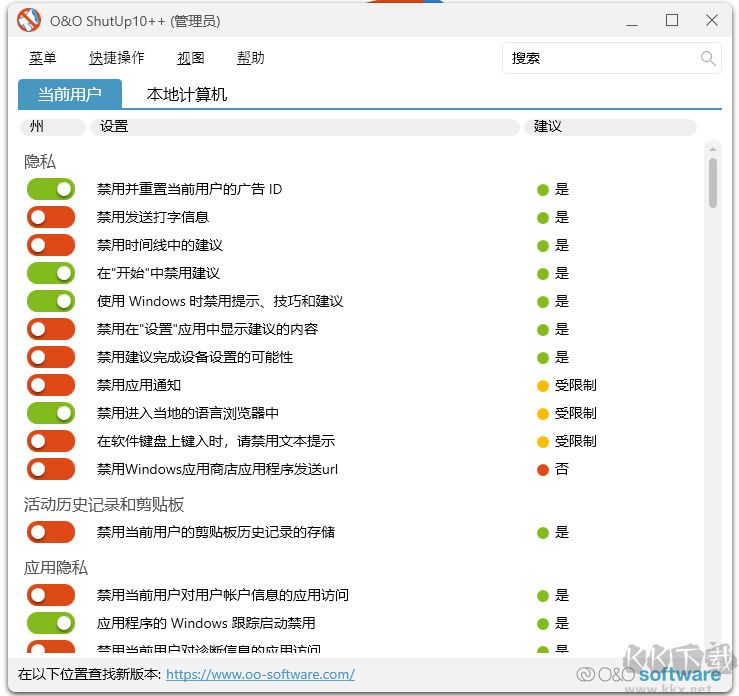Screen dimensions: 739x696
Task: Click 是 label for 在"开始"中禁用建议 row
Action: (x=562, y=273)
